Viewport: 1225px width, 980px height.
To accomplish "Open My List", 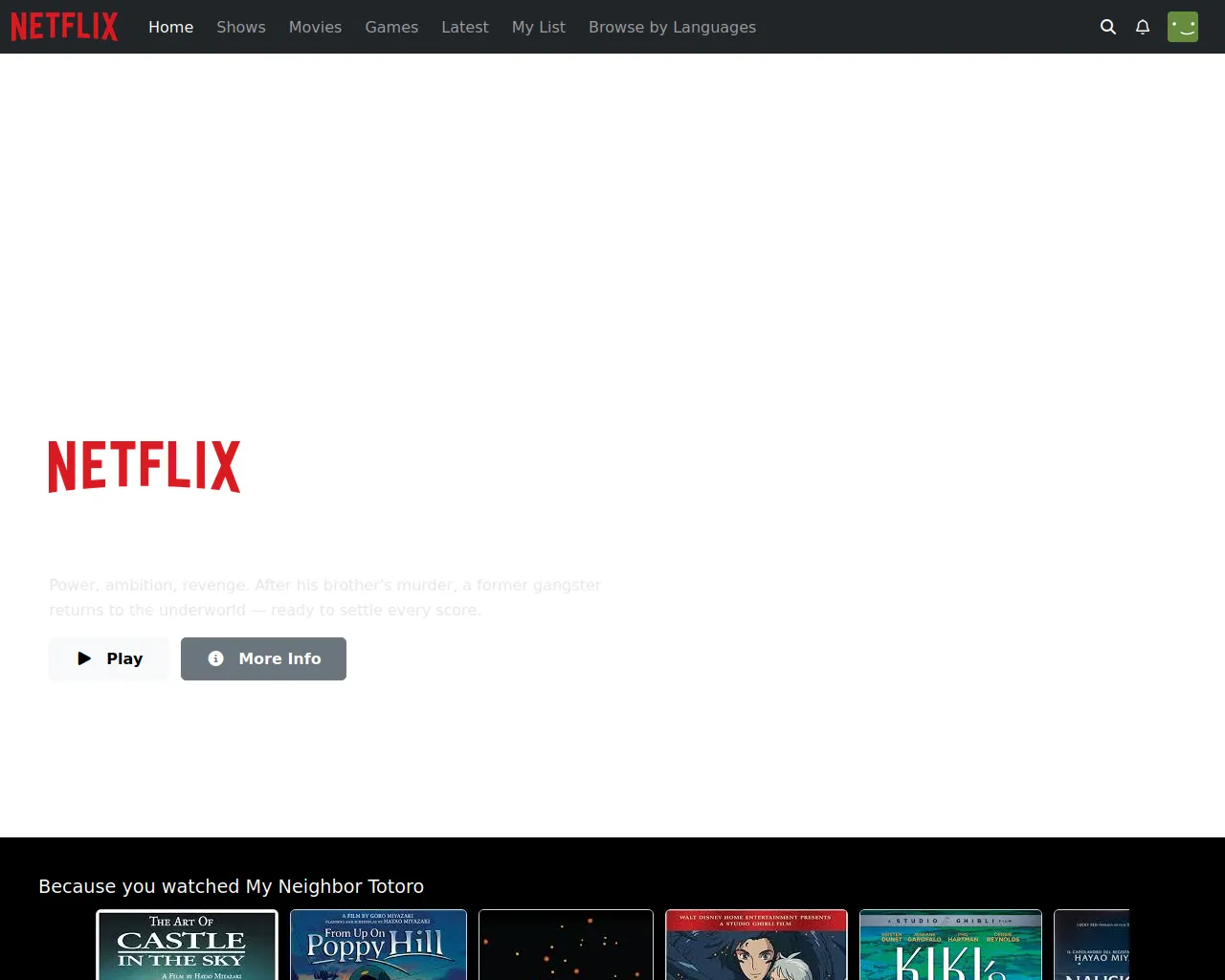I will coord(539,27).
